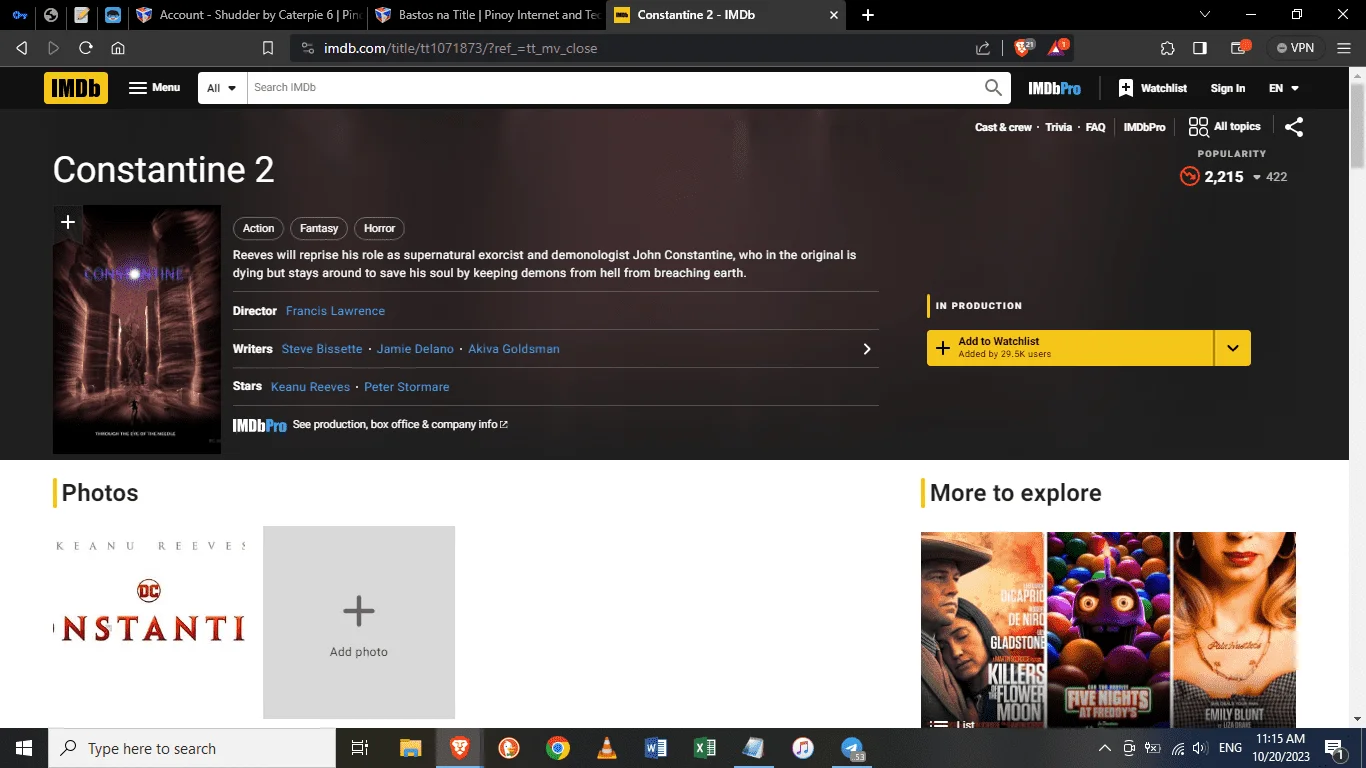Open Watchlist in the header
The image size is (1366, 768).
coord(1153,88)
